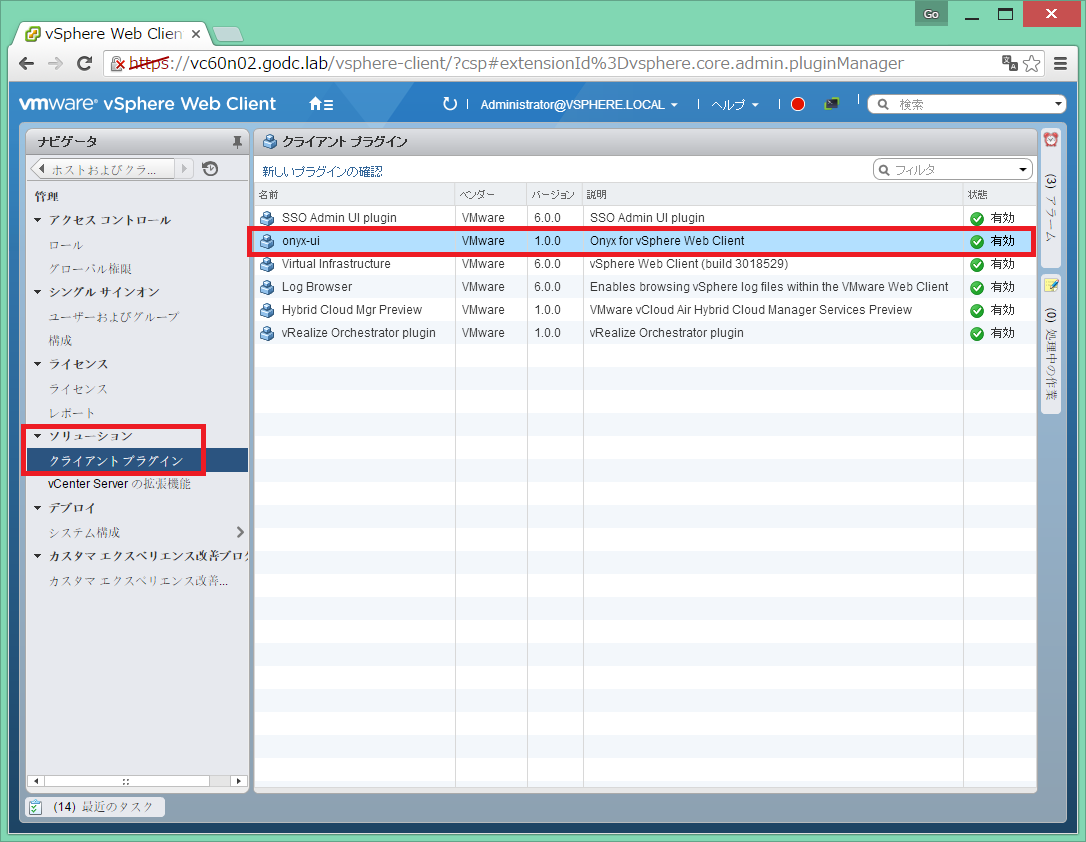Image resolution: width=1086 pixels, height=842 pixels.
Task: Open a new browser tab
Action: pyautogui.click(x=227, y=34)
